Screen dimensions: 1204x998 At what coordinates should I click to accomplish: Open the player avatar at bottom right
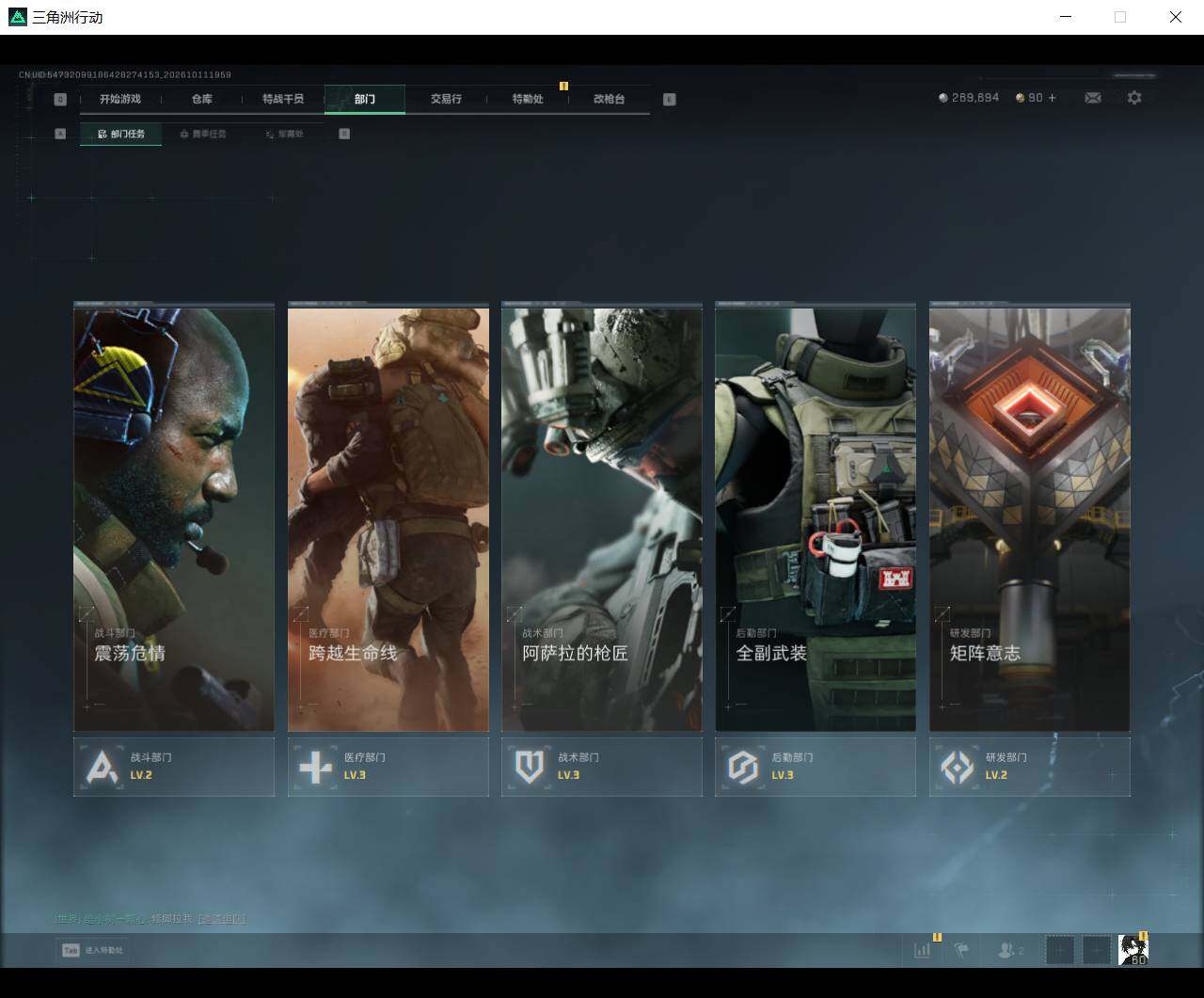(1133, 950)
